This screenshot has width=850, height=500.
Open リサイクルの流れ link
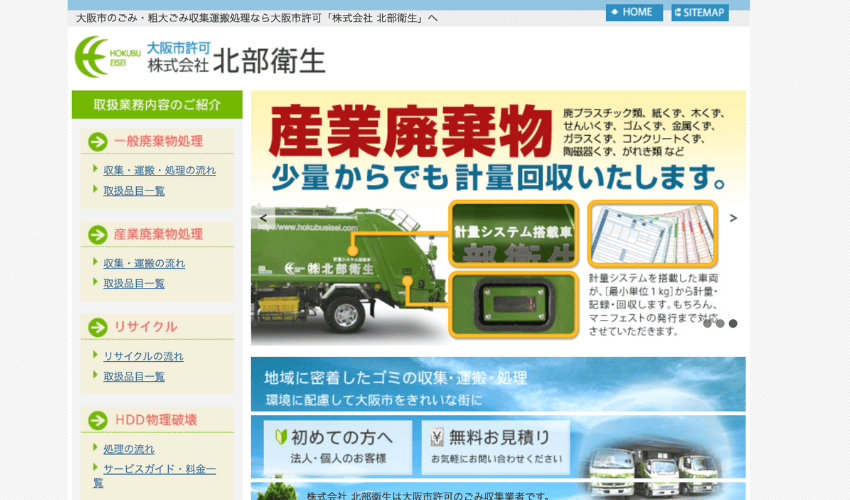(143, 356)
